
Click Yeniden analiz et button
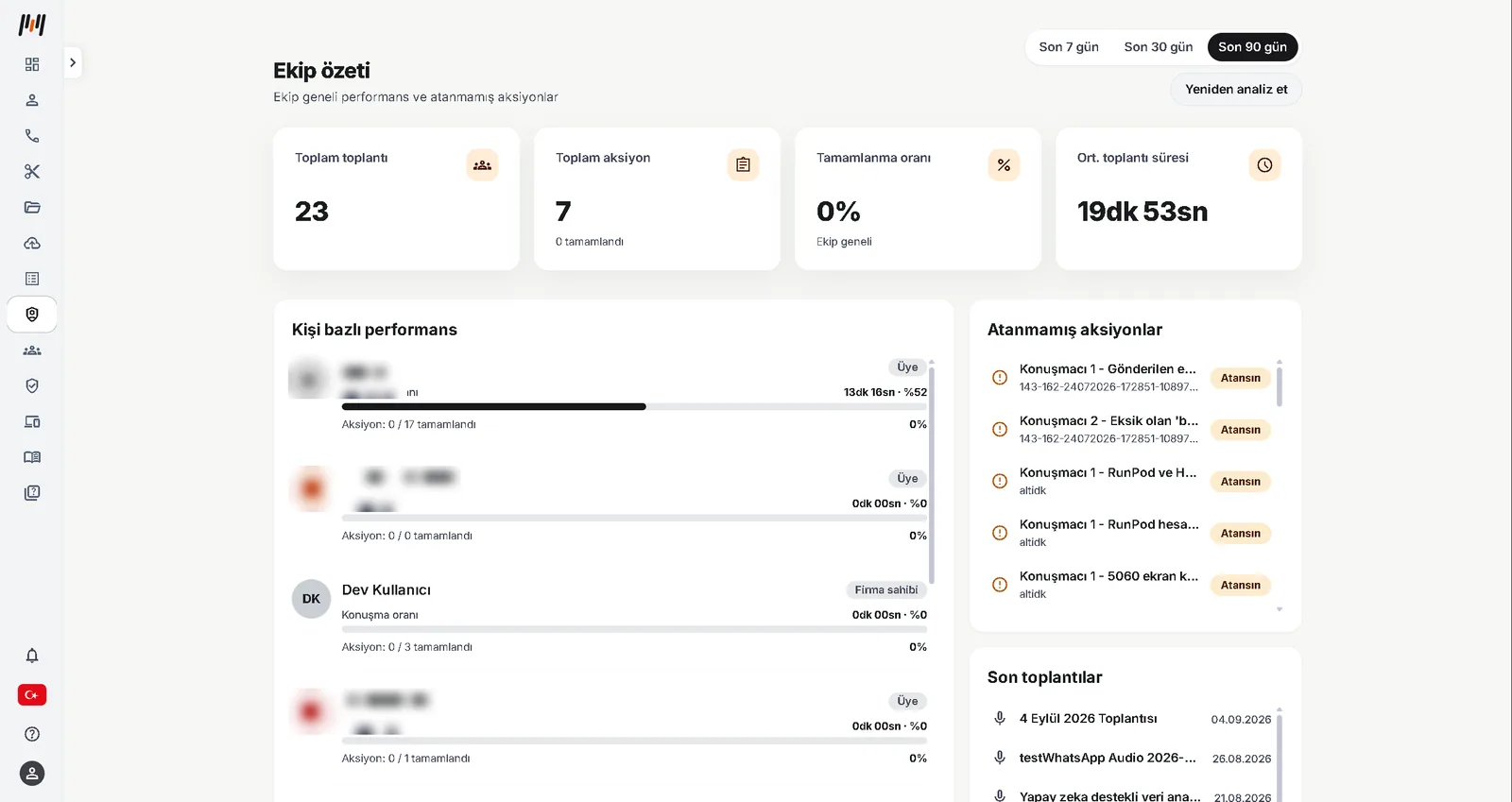pos(1236,90)
